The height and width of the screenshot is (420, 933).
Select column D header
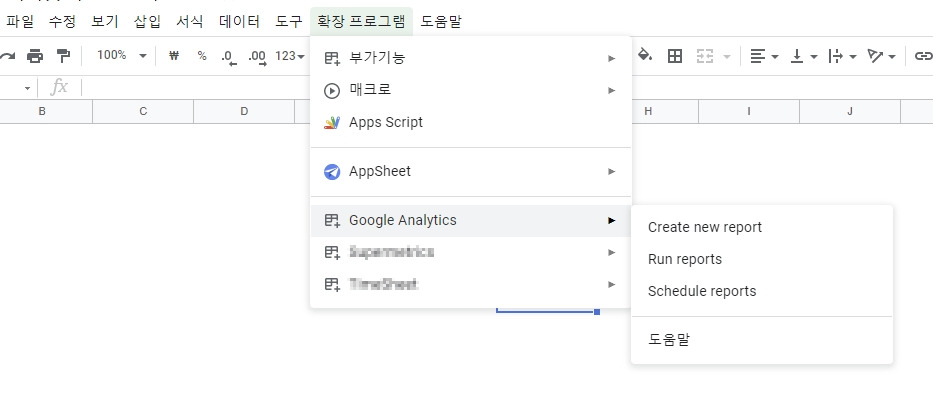(244, 111)
